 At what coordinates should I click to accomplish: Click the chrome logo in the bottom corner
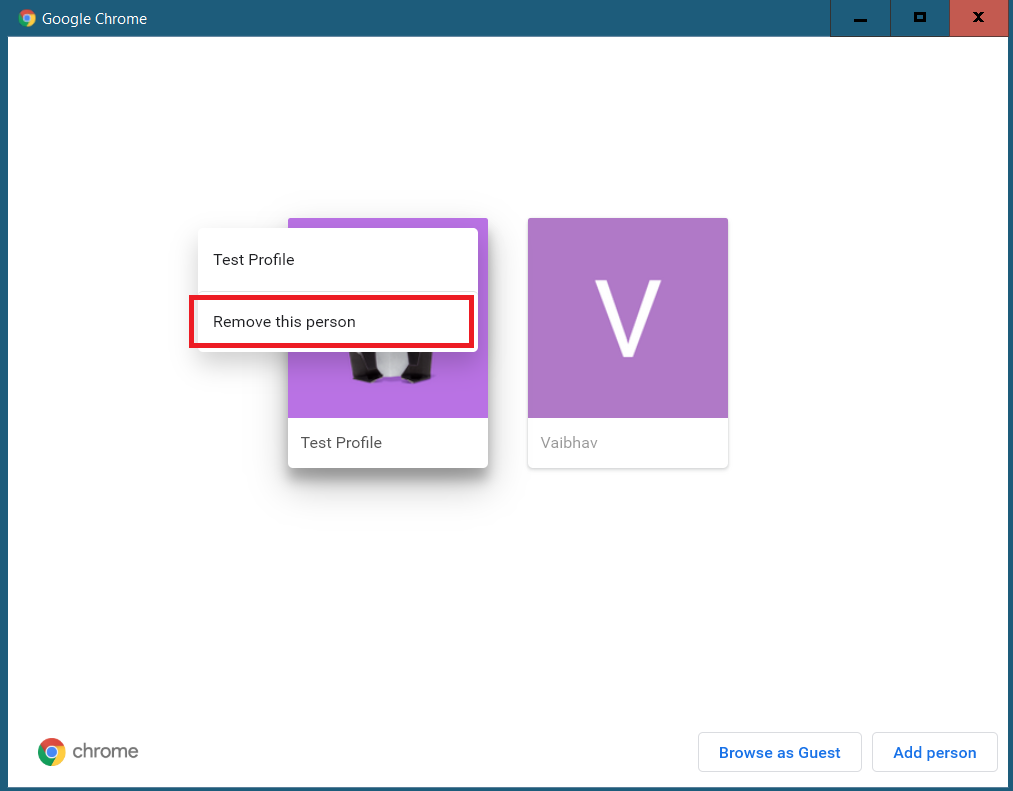click(x=52, y=752)
